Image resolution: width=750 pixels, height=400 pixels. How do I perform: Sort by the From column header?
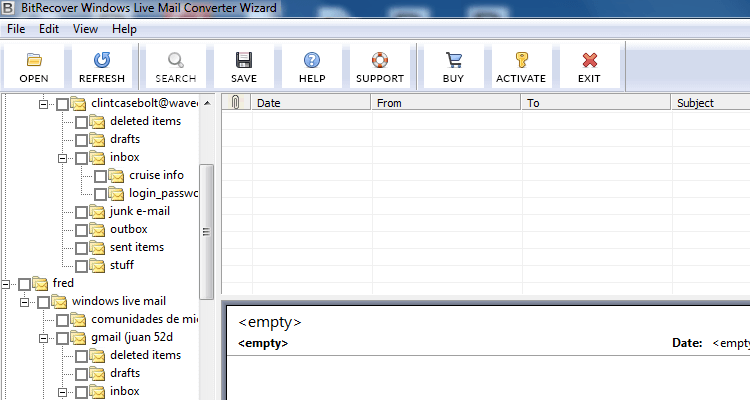[x=446, y=102]
